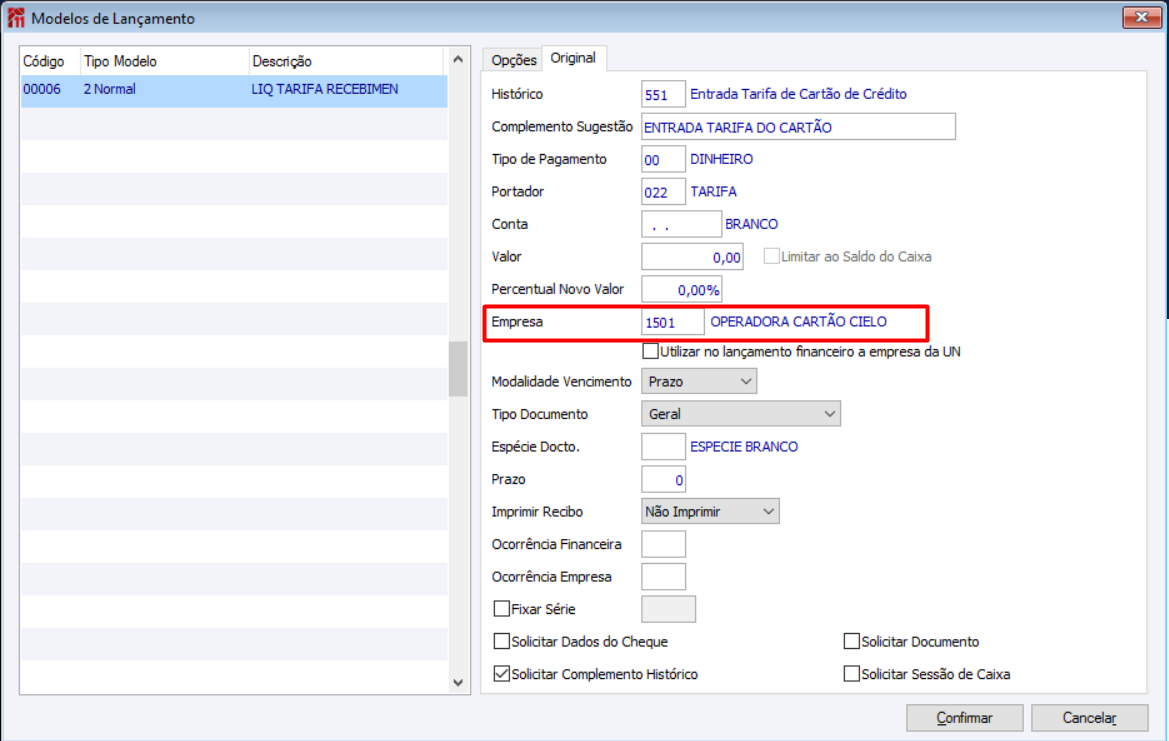This screenshot has width=1169, height=741.
Task: Focus the Ocorrência Empresa field
Action: (663, 577)
